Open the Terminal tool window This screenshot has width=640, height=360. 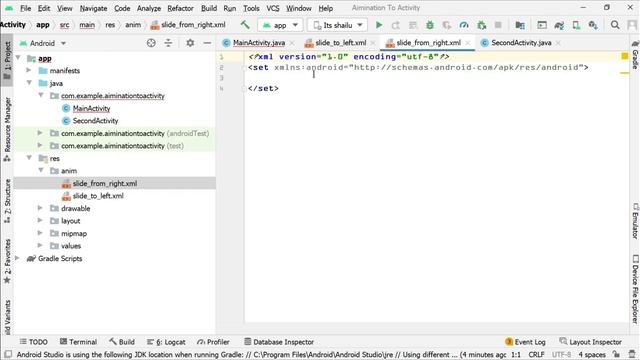[78, 342]
